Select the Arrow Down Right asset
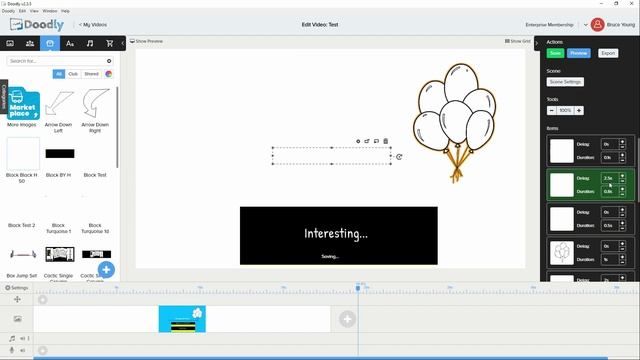This screenshot has width=640, height=360. coord(96,104)
